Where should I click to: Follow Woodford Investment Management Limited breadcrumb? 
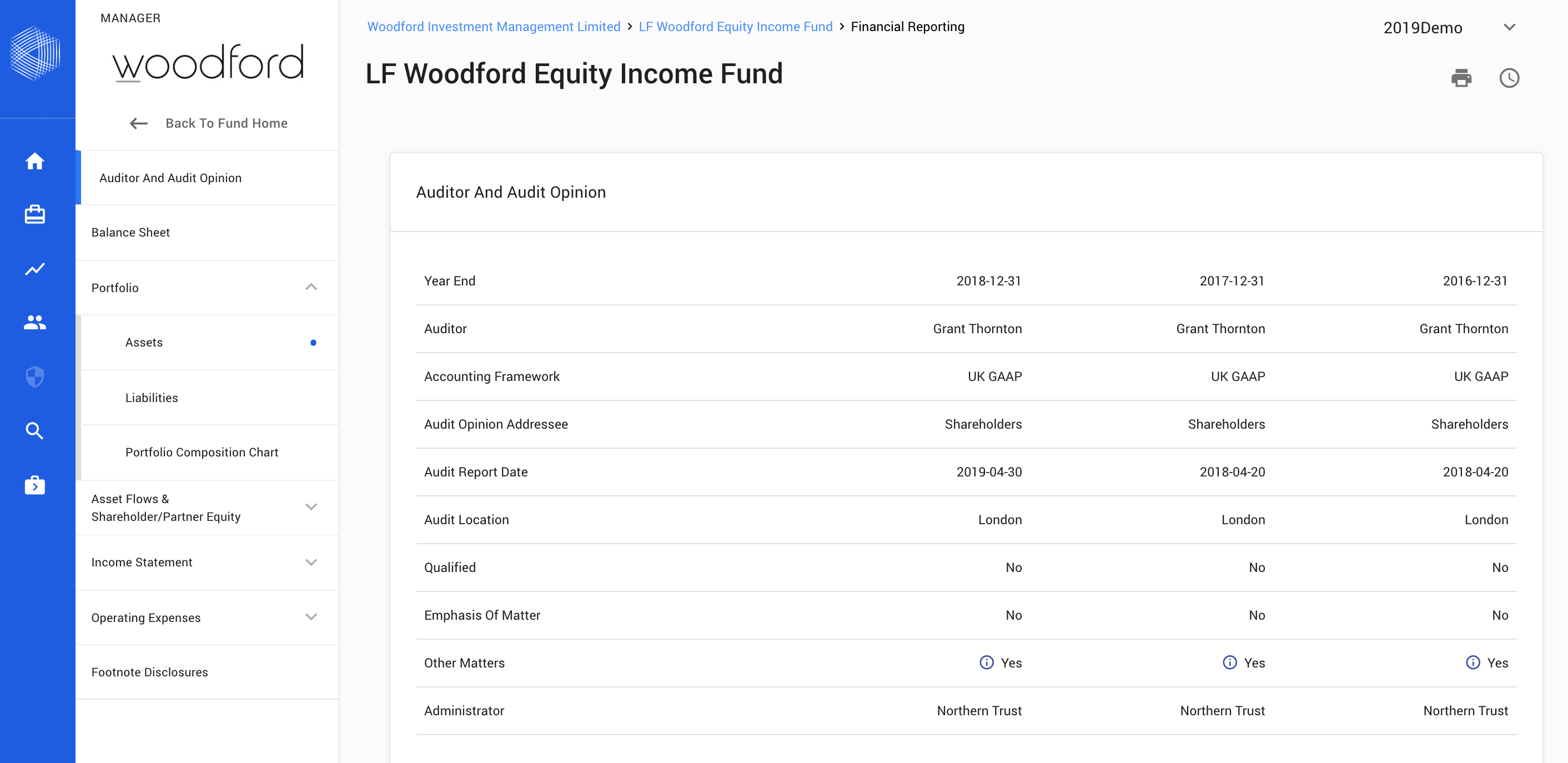click(x=494, y=27)
